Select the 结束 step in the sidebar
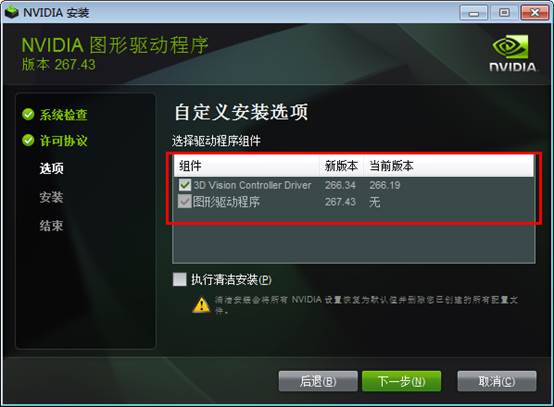 (x=52, y=225)
